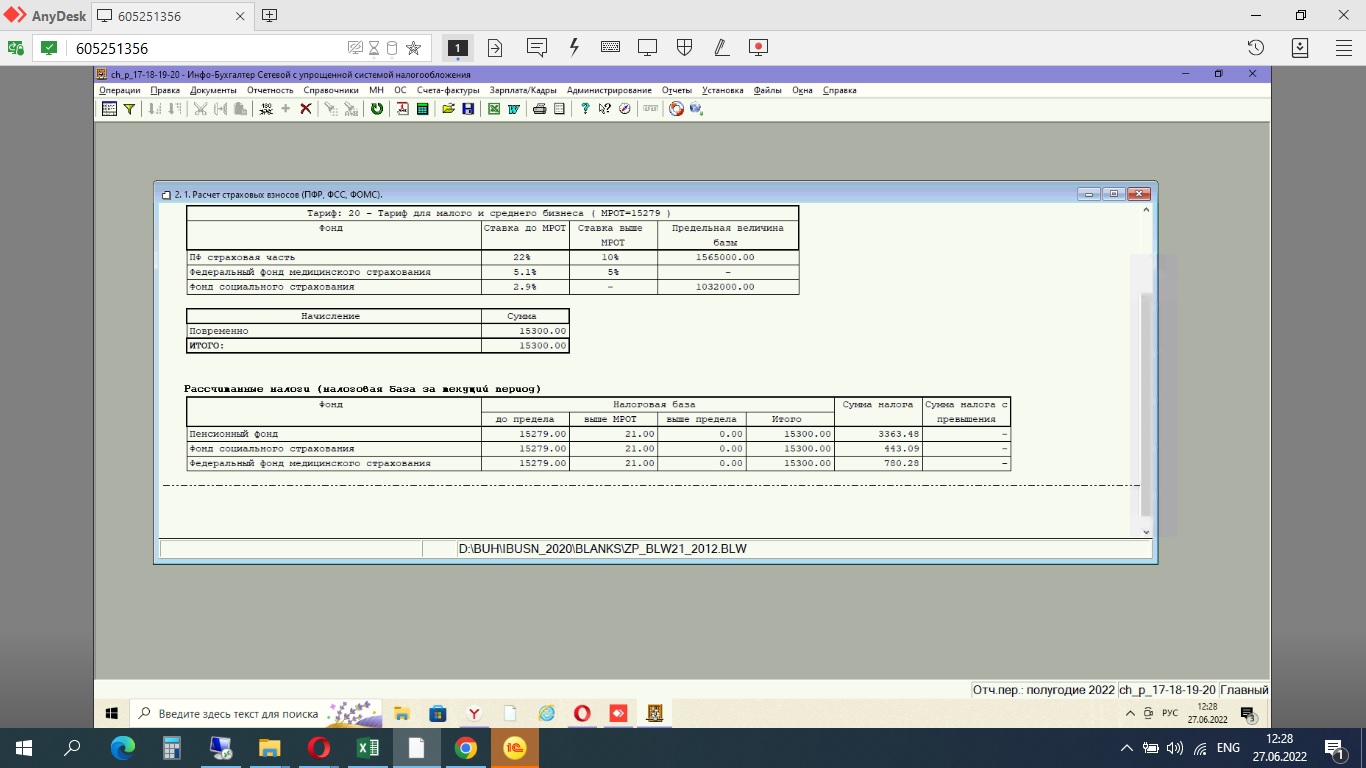Add address to favorites star icon
Image resolution: width=1366 pixels, height=768 pixels.
coord(413,48)
